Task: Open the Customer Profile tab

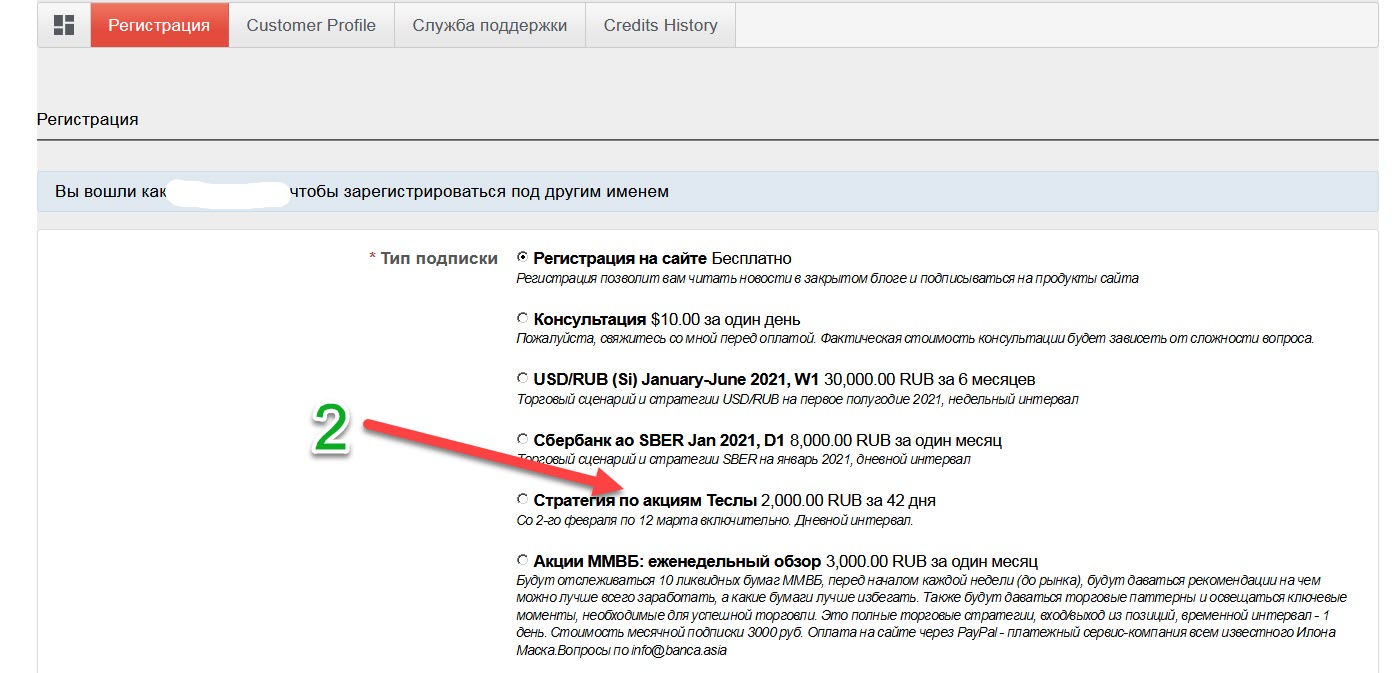Action: tap(311, 25)
